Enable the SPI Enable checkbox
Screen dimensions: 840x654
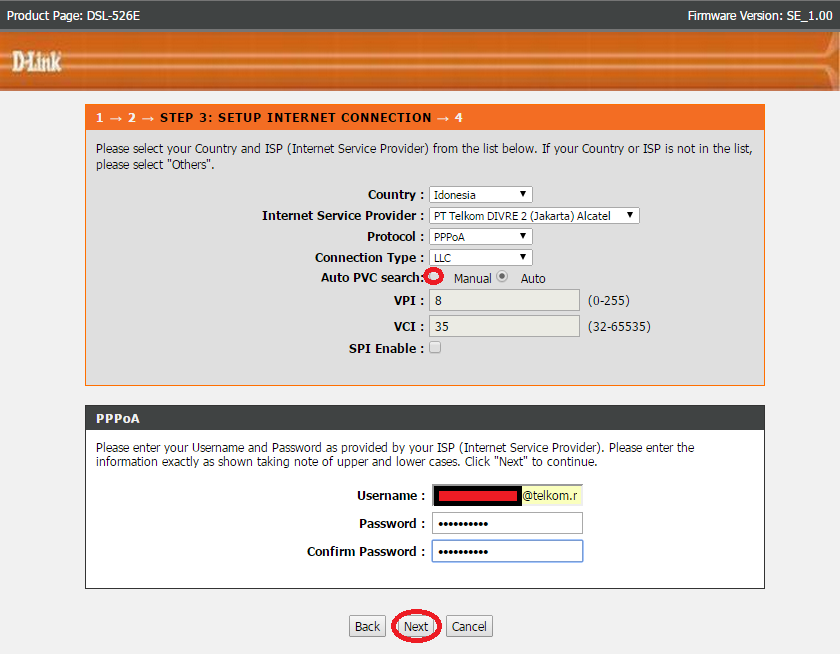[x=435, y=348]
